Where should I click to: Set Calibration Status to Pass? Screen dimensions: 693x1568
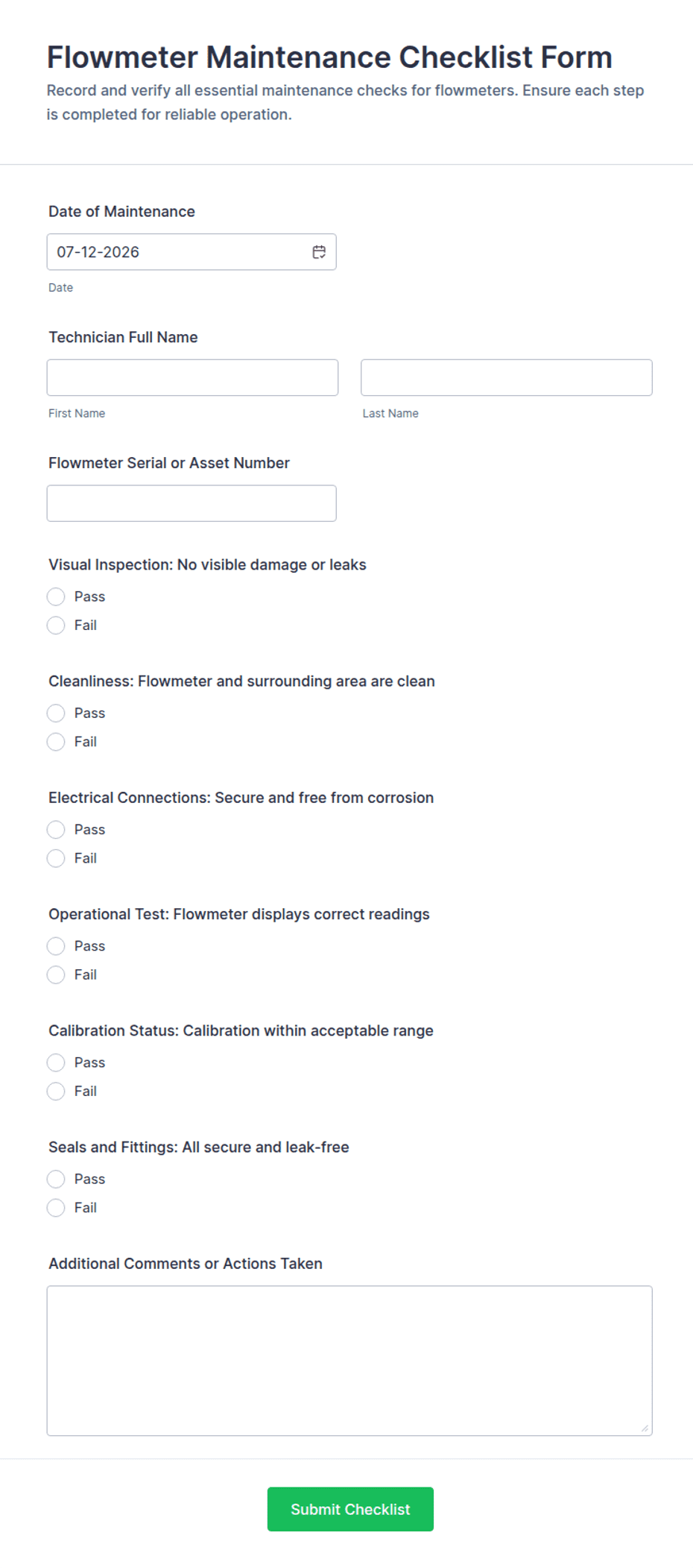point(56,1062)
